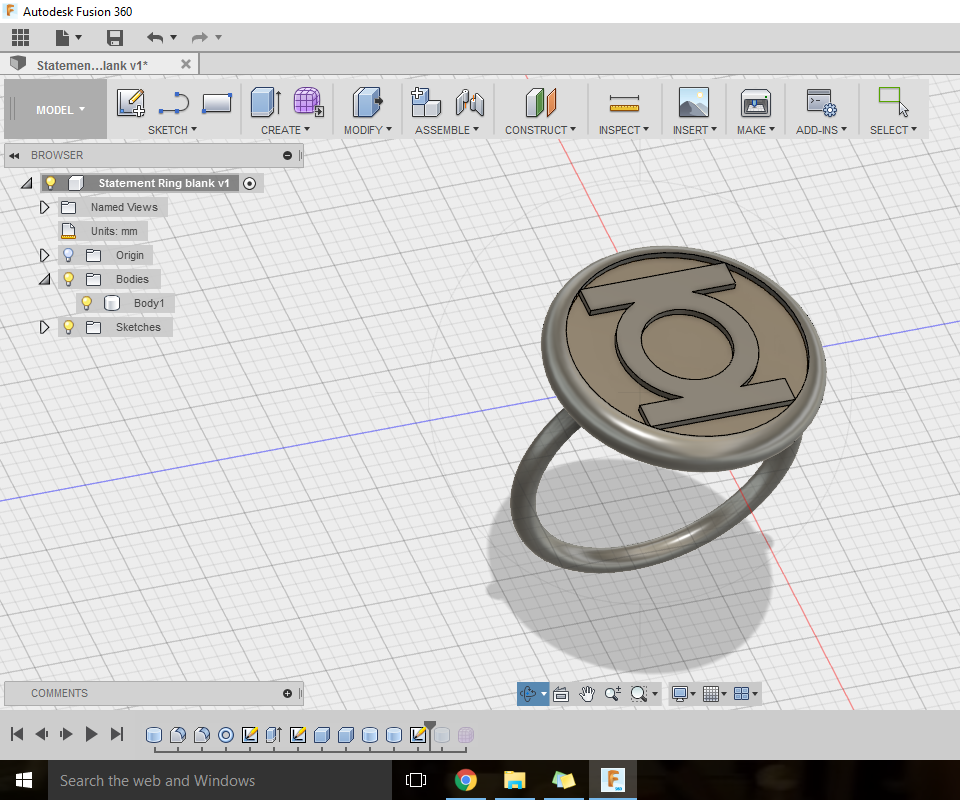Select the Create Sketch tool
Screen dimensions: 960x800
pos(131,102)
